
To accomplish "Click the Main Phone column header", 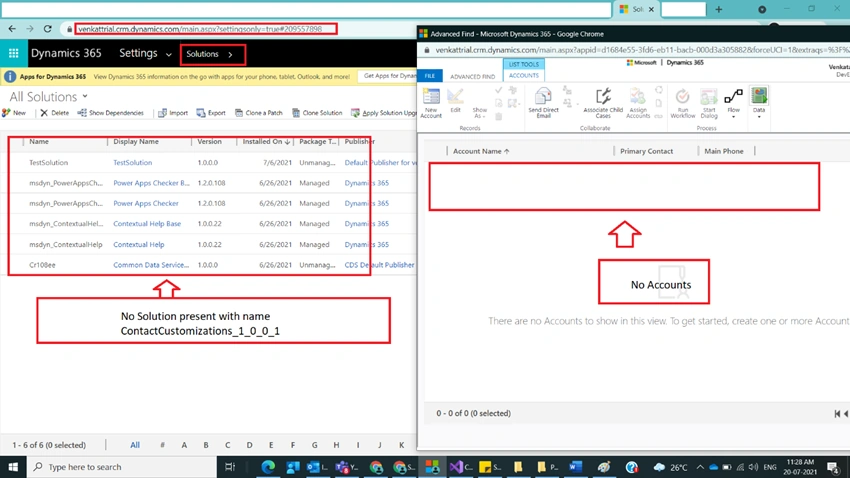I will pyautogui.click(x=724, y=151).
